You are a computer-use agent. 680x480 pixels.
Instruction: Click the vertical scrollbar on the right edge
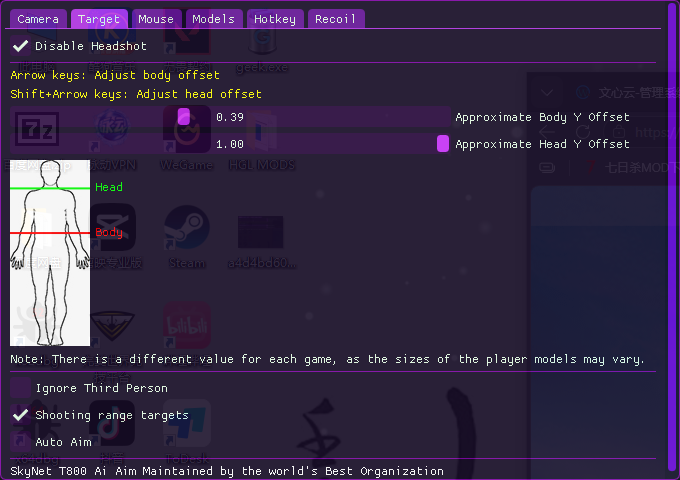pos(673,238)
